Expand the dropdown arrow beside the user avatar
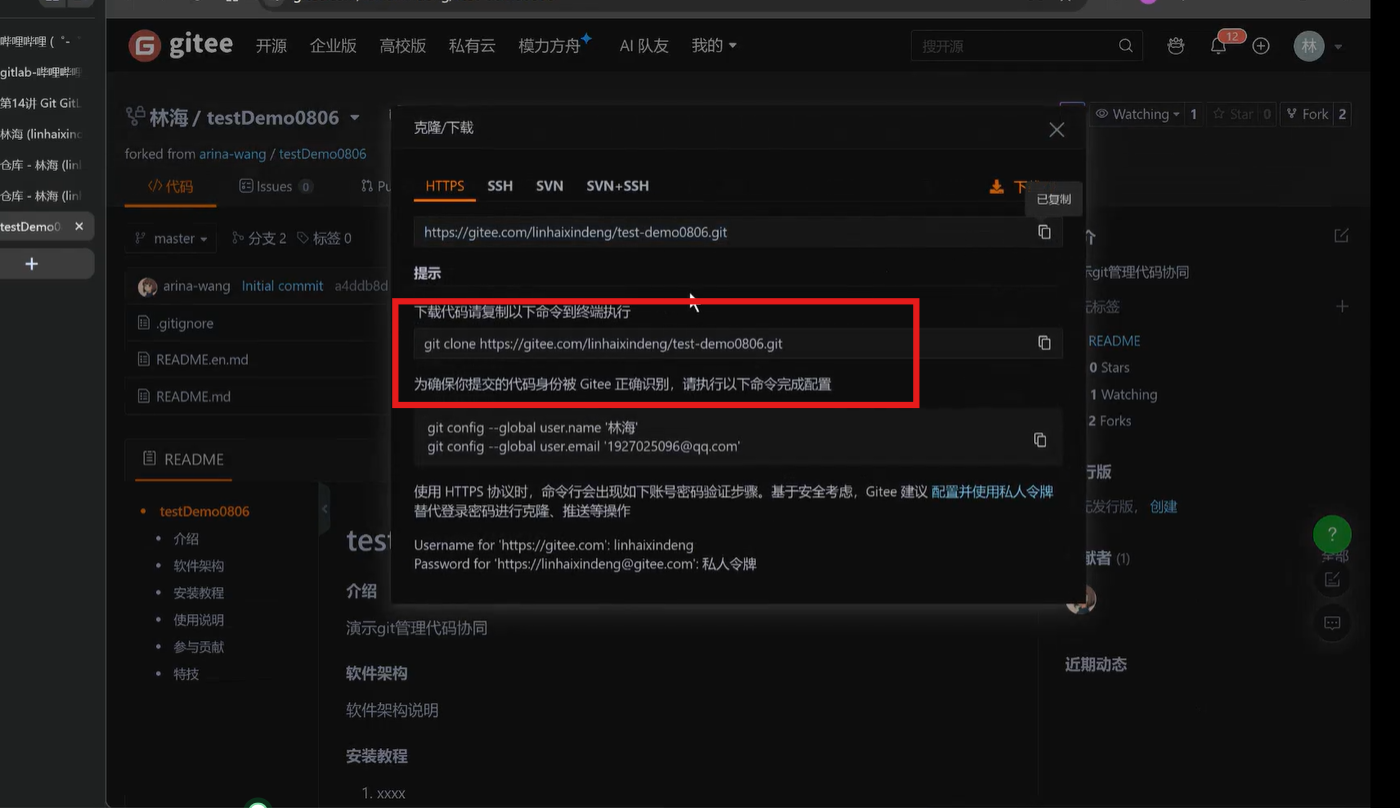Screen dimensions: 1400x808 [x=1338, y=47]
